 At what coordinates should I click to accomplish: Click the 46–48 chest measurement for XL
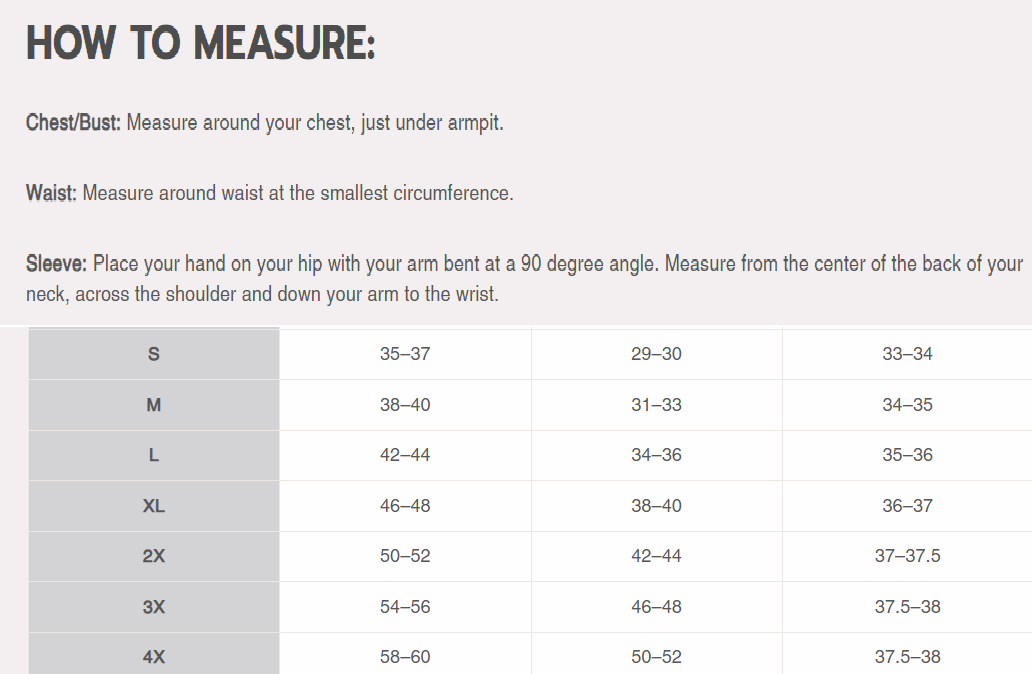point(405,506)
